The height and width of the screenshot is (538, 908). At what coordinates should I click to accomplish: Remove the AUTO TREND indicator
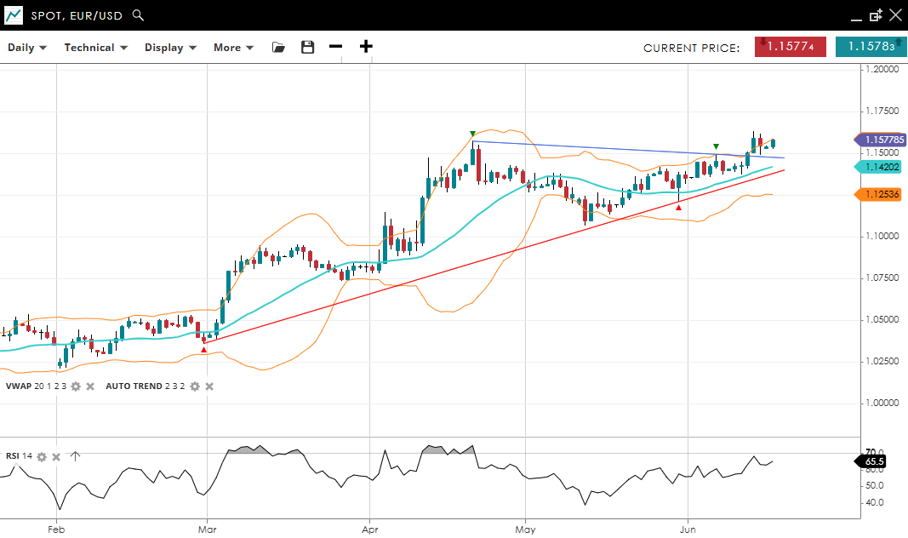[x=210, y=386]
